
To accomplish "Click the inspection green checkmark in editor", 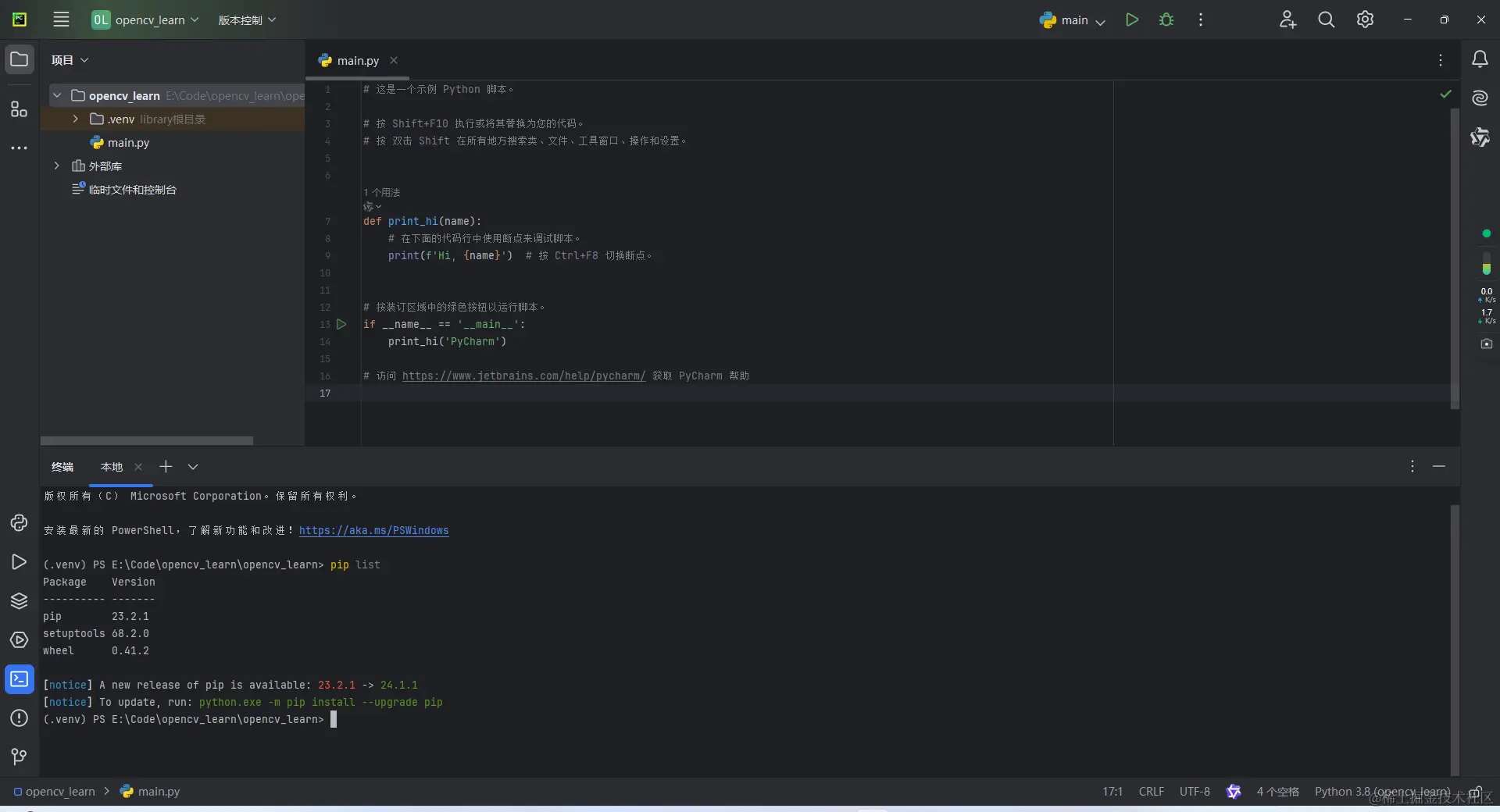I will click(x=1445, y=94).
